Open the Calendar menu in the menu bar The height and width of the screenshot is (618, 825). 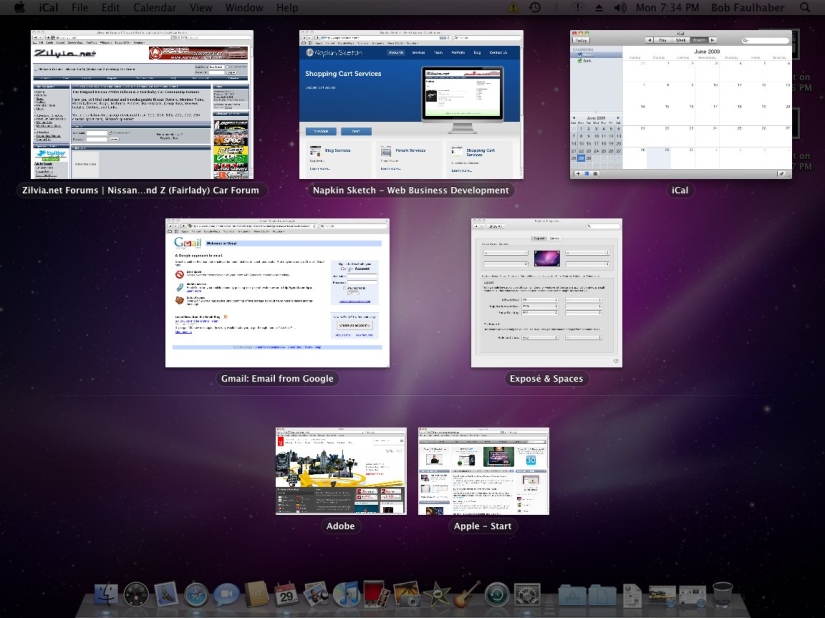155,7
